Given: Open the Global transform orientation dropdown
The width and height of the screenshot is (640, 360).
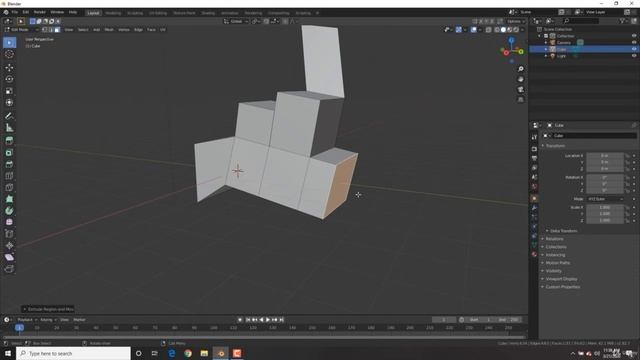Looking at the screenshot, I should [236, 21].
